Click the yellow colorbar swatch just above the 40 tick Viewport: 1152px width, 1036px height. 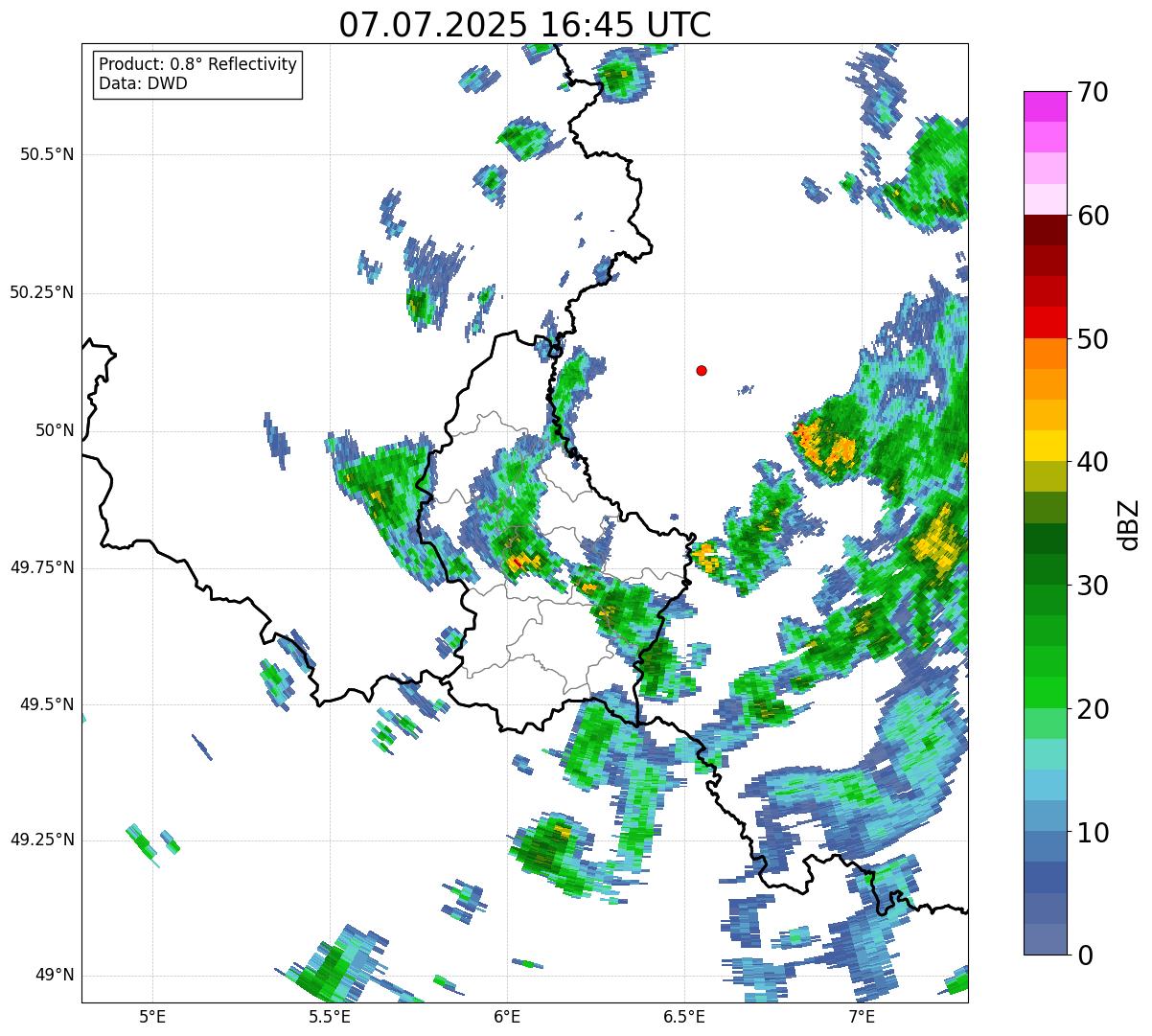1045,446
